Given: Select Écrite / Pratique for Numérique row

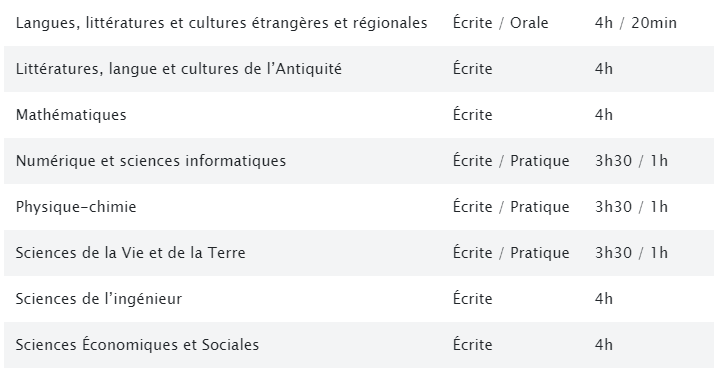Looking at the screenshot, I should click(x=511, y=161).
